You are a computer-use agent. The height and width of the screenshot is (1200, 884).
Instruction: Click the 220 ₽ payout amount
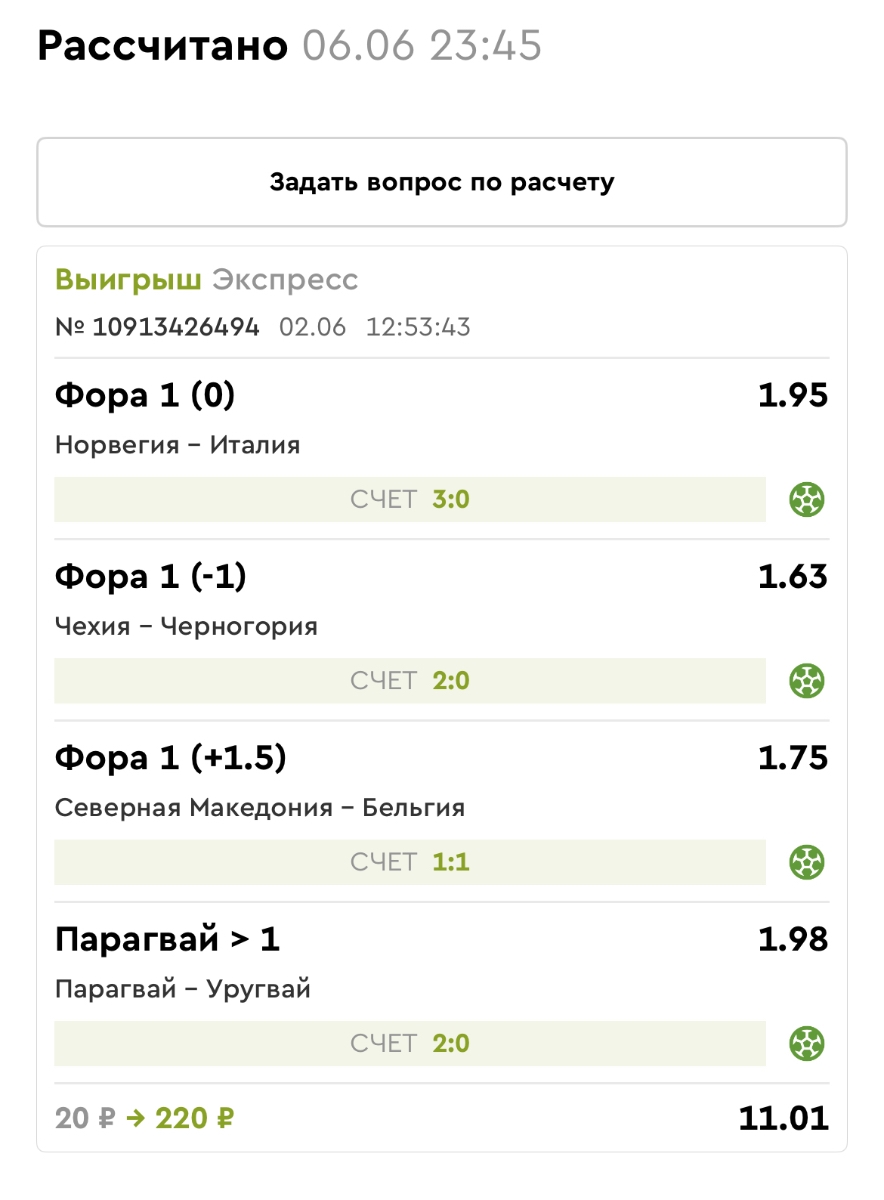pyautogui.click(x=194, y=1118)
